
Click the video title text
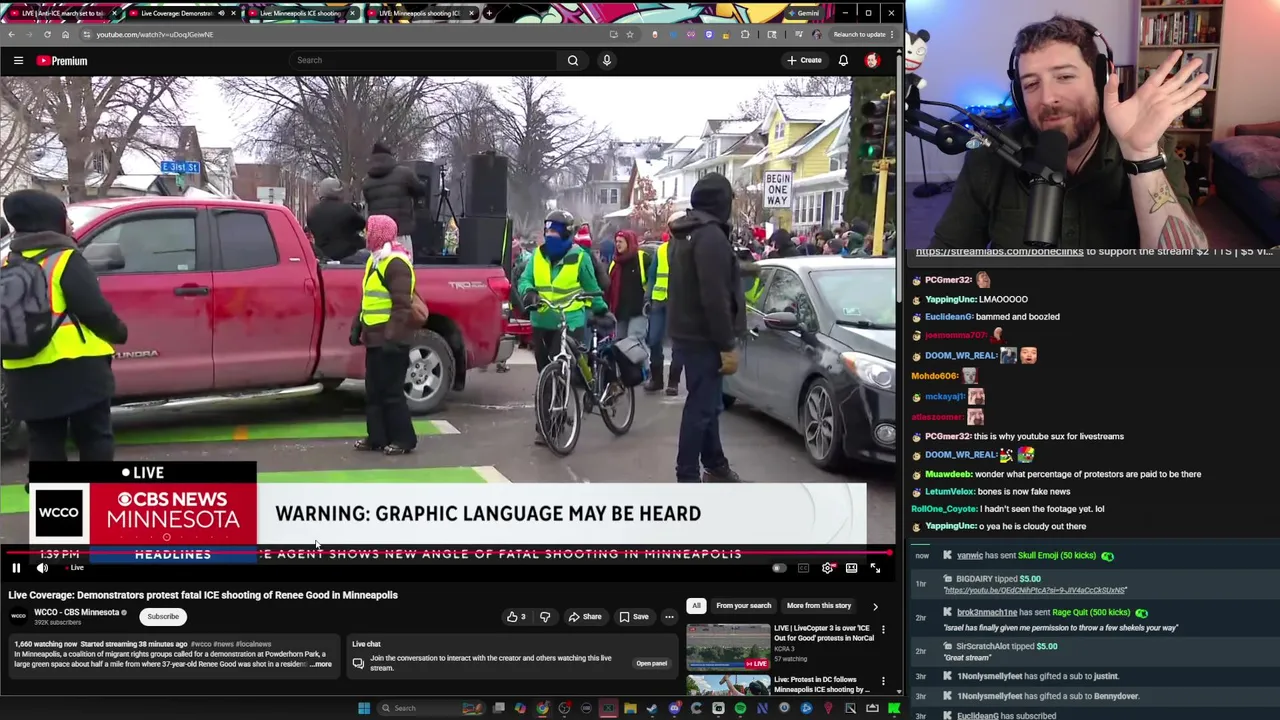(203, 595)
